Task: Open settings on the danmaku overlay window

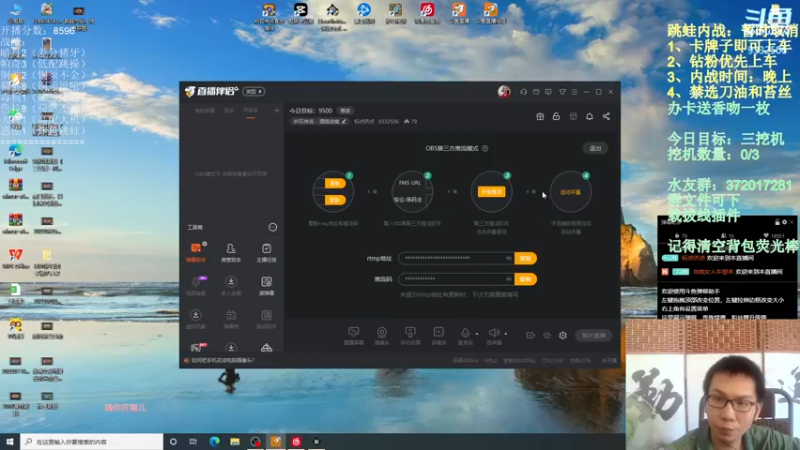Action: point(785,222)
